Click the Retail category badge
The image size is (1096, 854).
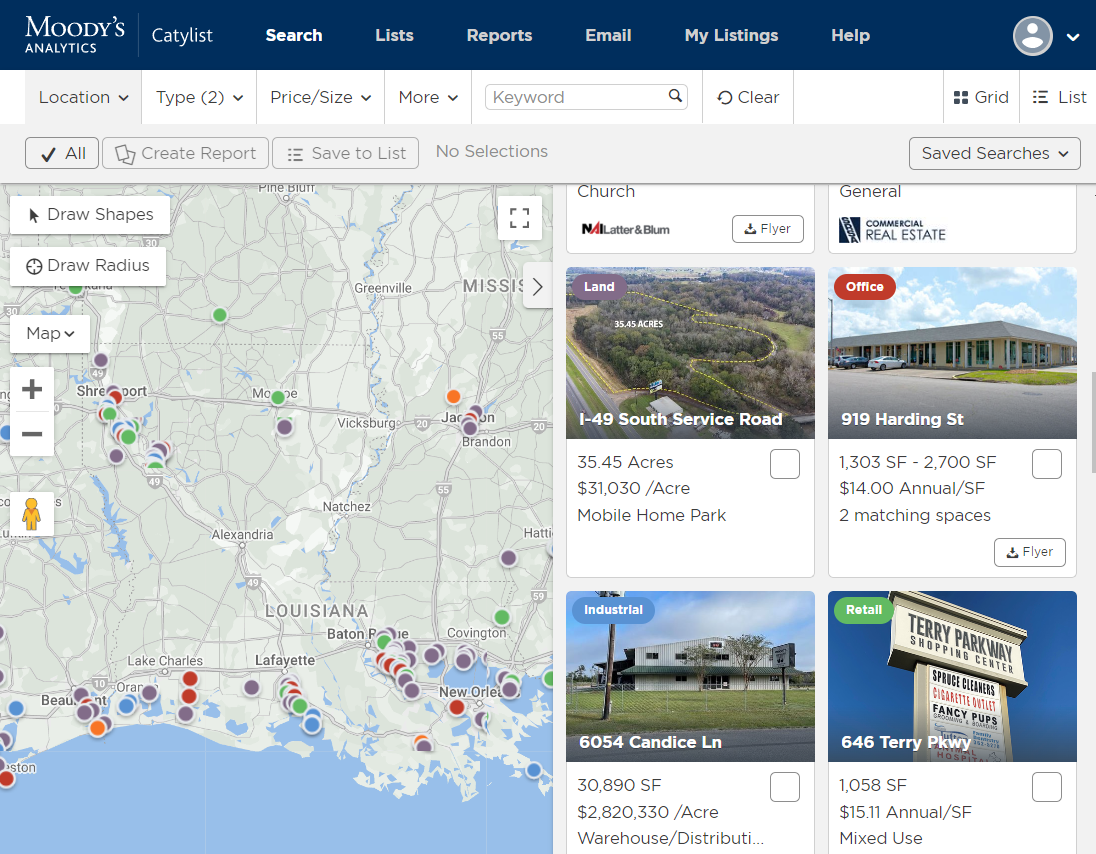coord(864,609)
